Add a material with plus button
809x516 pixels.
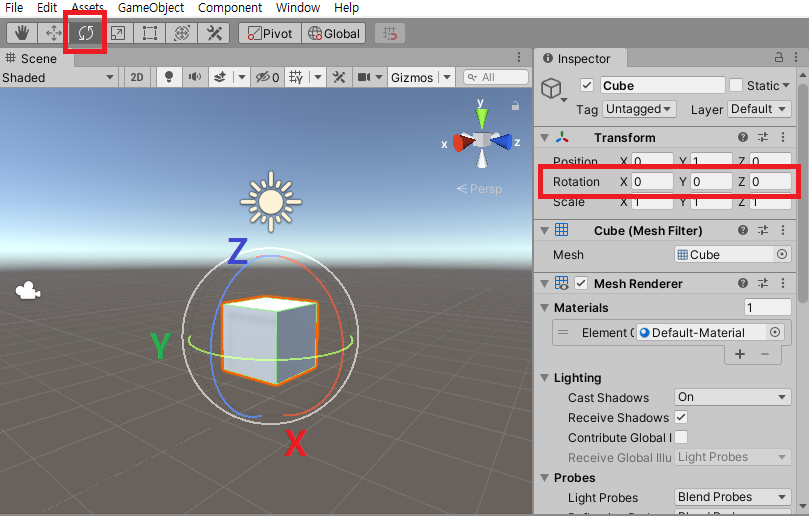(x=739, y=353)
